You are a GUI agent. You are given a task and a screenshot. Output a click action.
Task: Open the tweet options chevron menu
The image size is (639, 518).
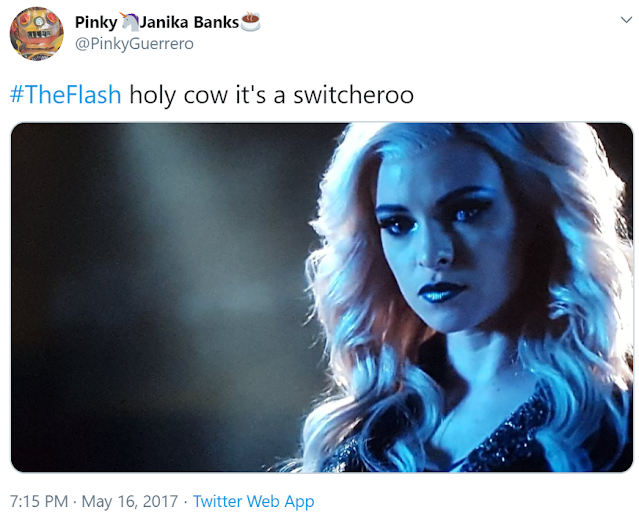point(626,20)
